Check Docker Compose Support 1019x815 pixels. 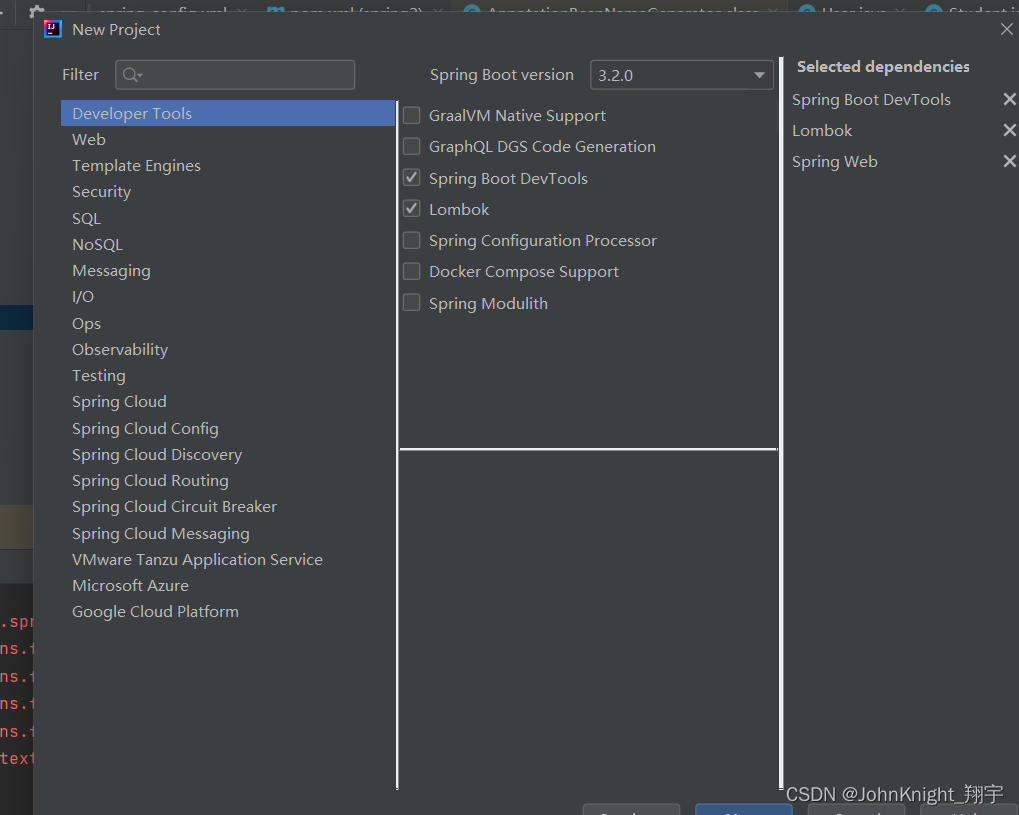411,271
